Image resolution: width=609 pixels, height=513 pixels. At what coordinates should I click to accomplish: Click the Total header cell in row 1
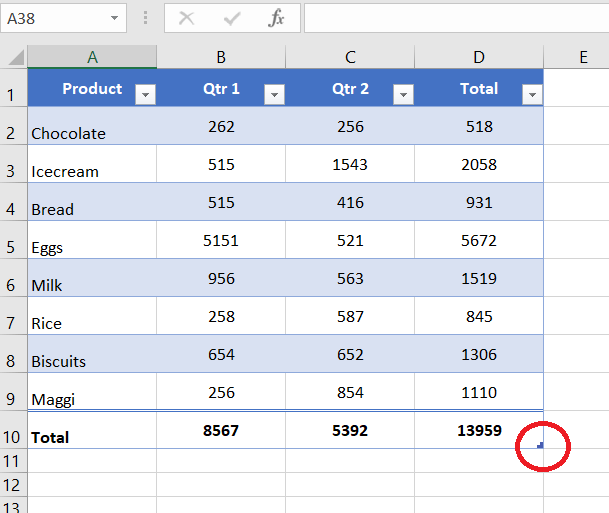(479, 89)
